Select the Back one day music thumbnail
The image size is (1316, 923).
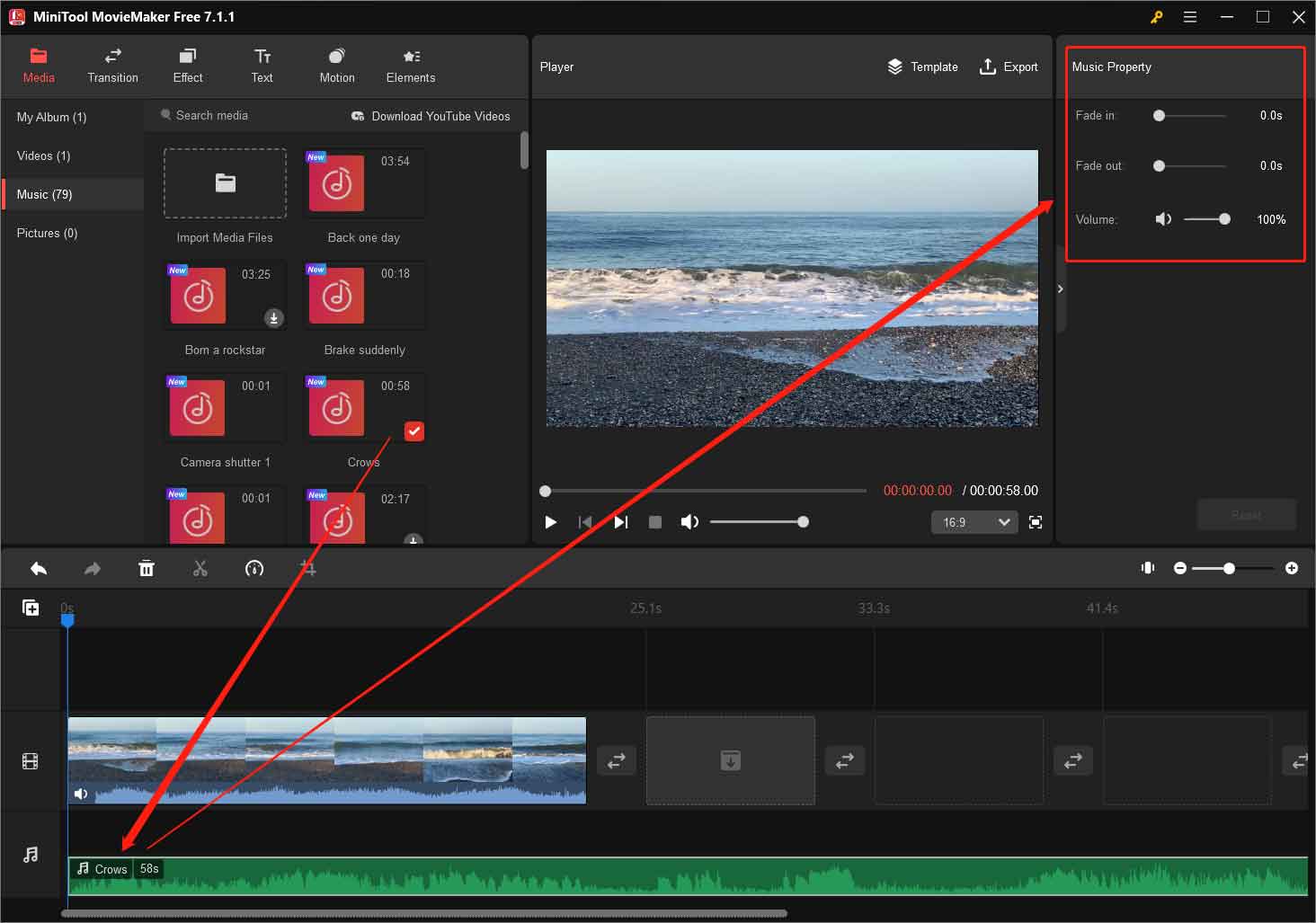[x=364, y=183]
